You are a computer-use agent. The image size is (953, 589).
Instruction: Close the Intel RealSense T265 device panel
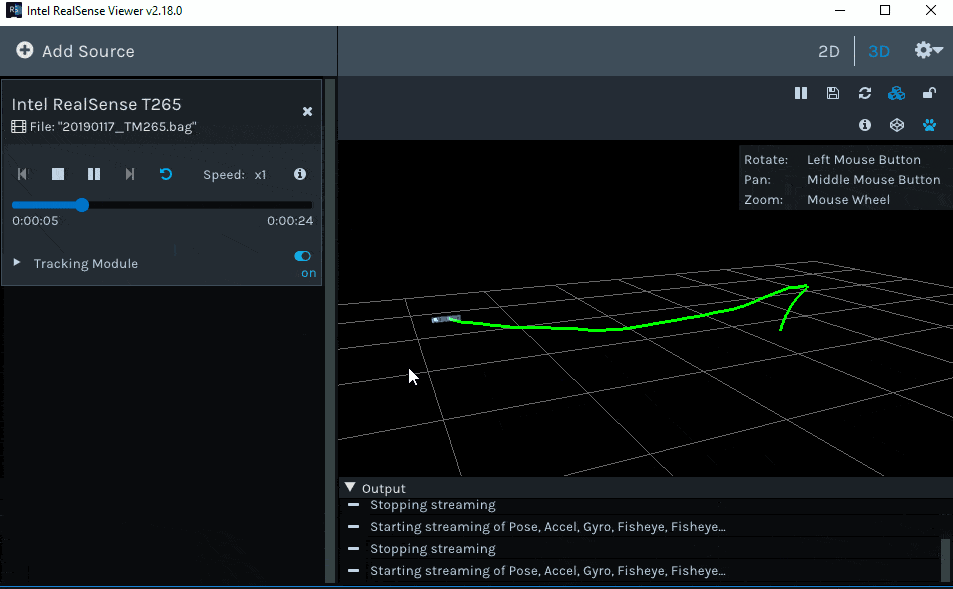click(308, 111)
